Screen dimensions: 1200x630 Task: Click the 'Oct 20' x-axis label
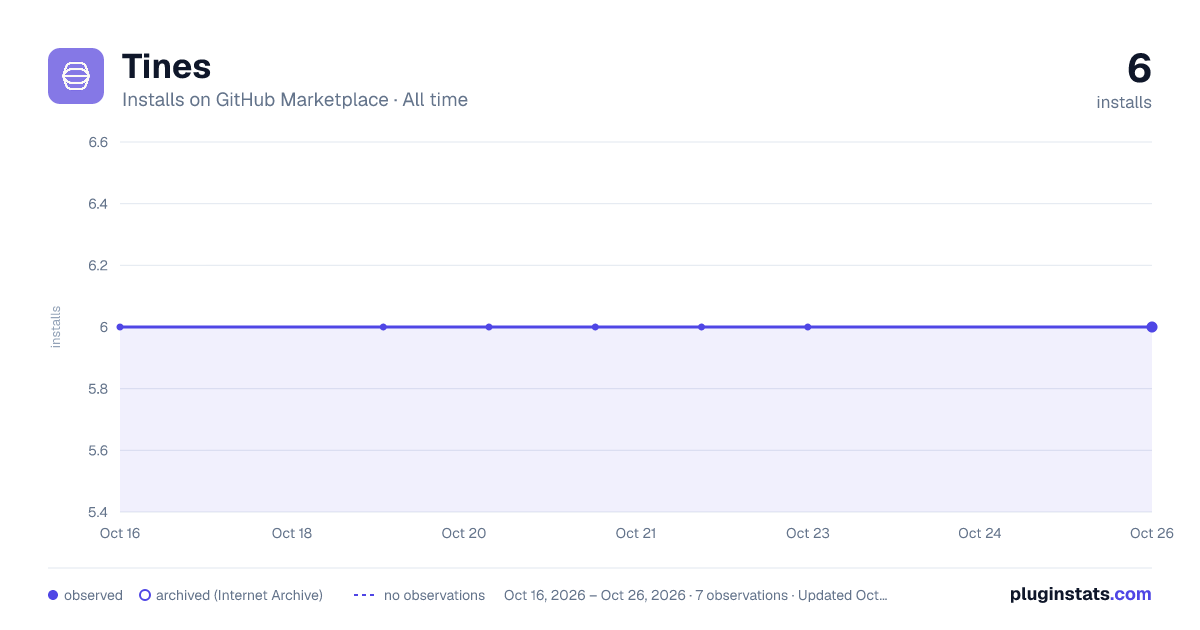point(464,533)
